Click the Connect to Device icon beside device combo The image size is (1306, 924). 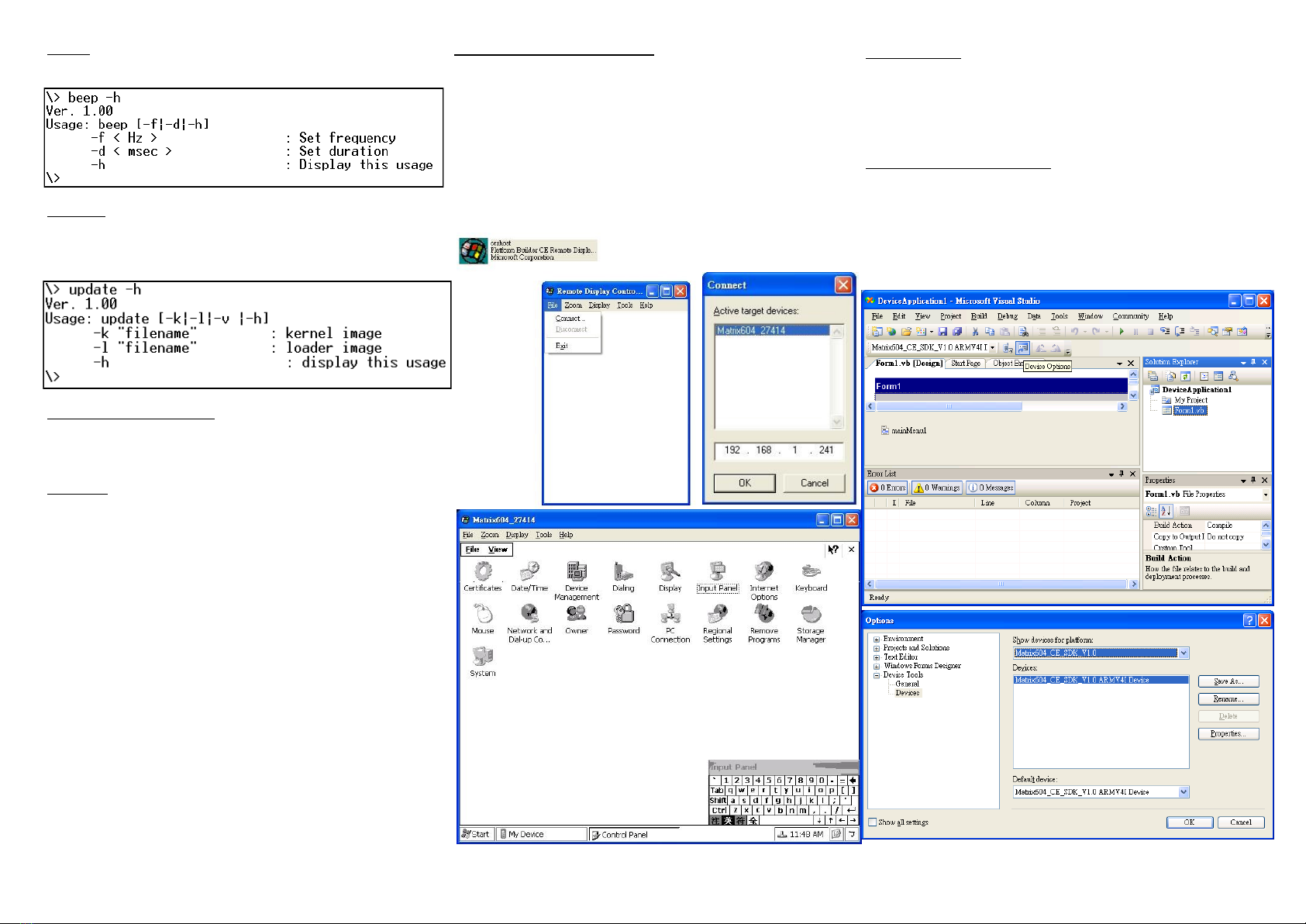click(1008, 348)
